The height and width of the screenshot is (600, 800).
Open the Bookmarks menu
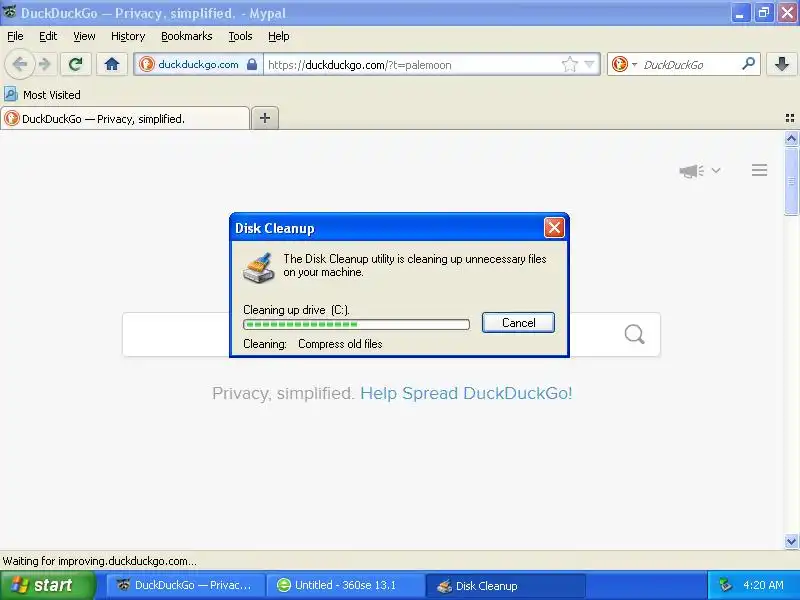point(187,36)
